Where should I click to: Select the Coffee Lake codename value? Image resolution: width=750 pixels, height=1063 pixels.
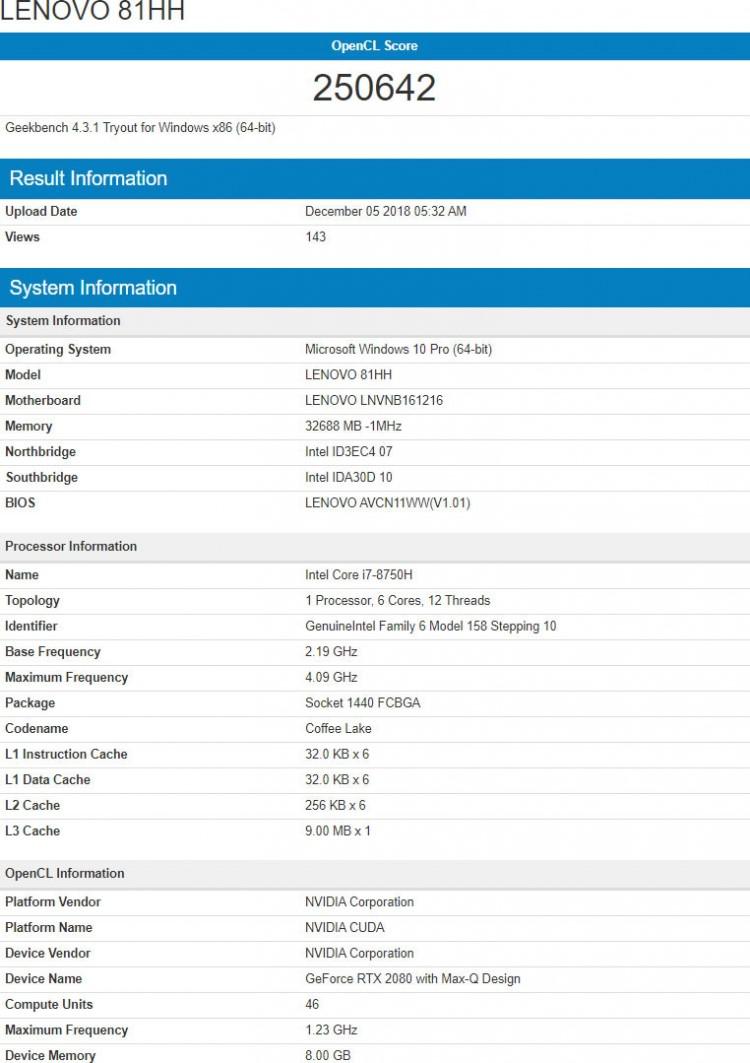click(338, 729)
